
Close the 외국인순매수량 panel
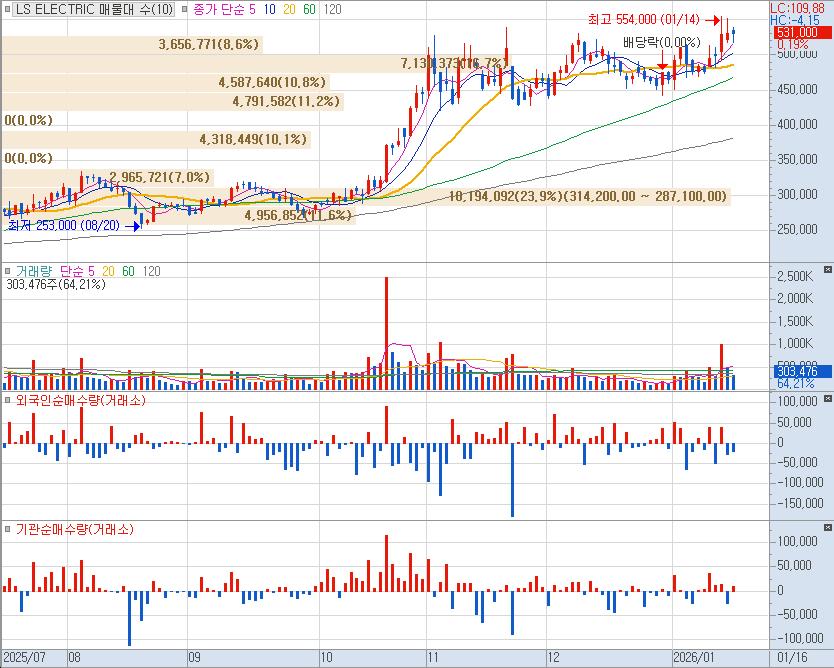tap(828, 398)
